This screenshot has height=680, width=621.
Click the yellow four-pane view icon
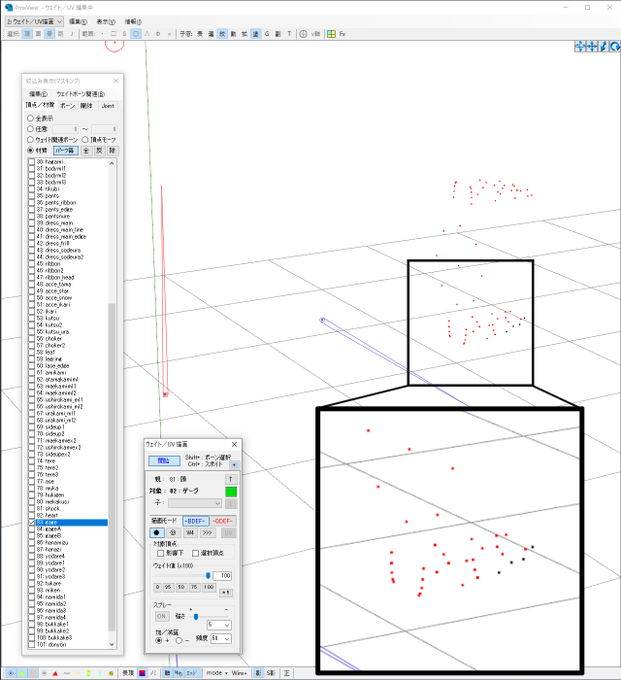point(331,34)
